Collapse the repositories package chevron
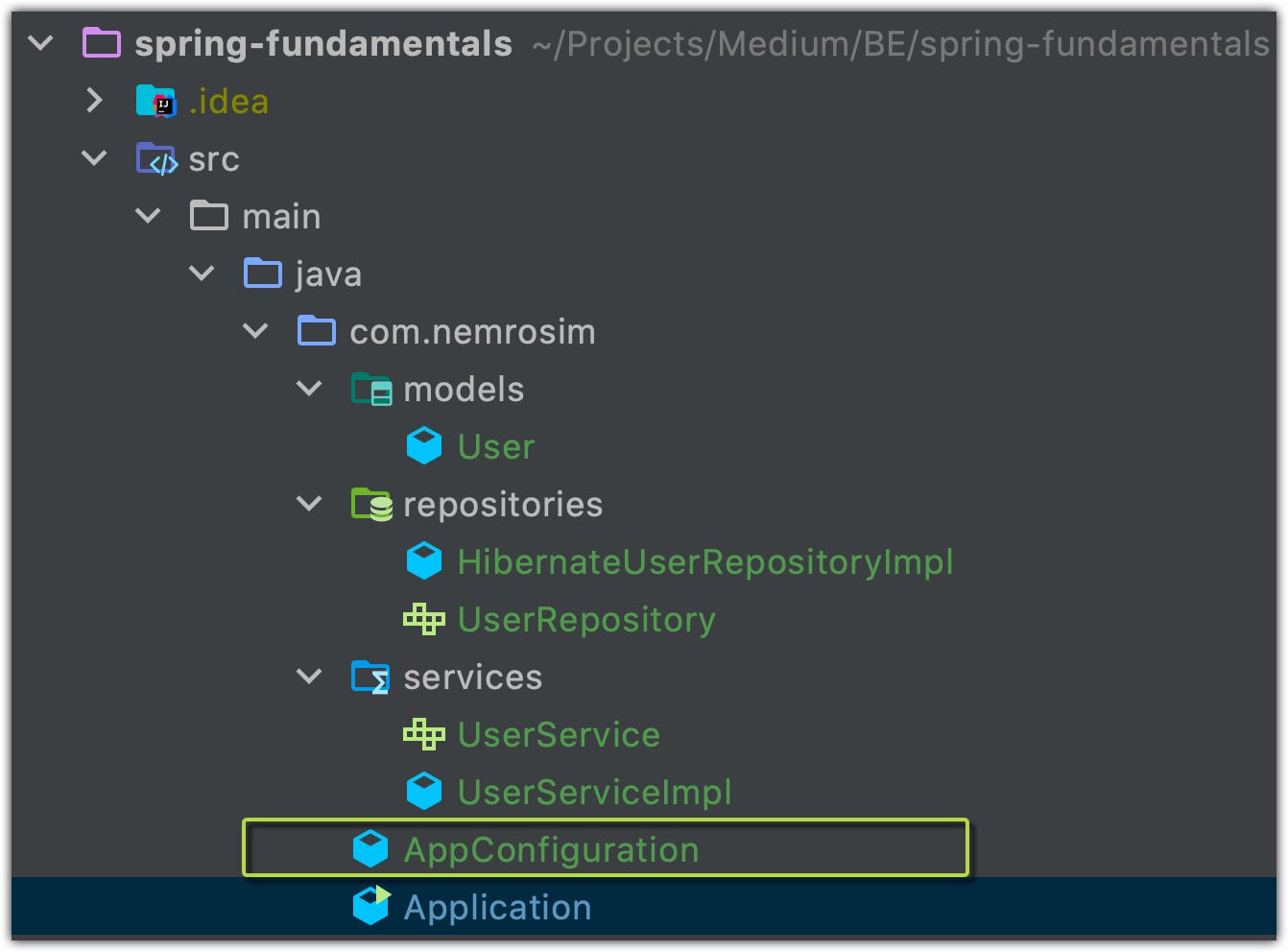Viewport: 1288px width, 952px height. point(309,504)
